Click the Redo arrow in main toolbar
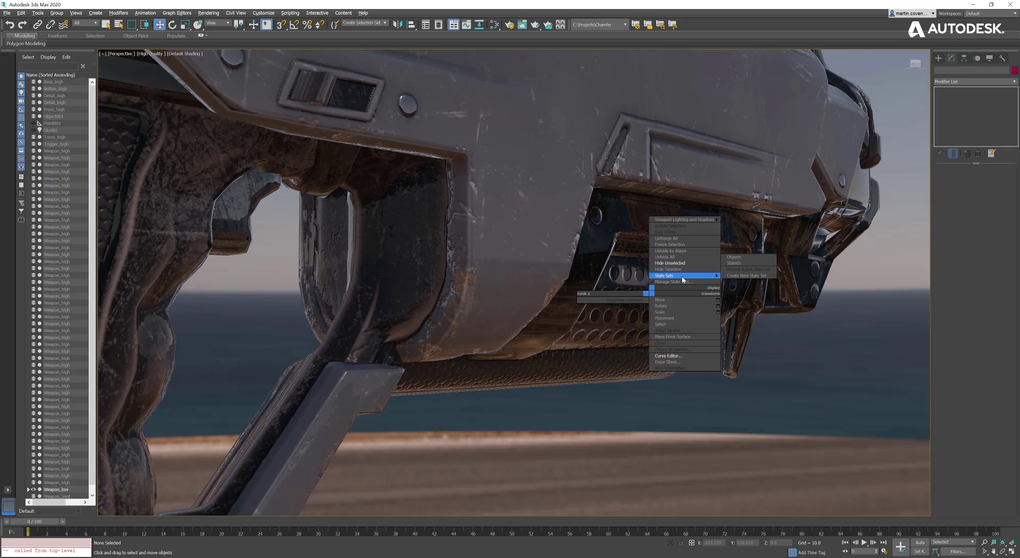1020x558 pixels. 22,25
